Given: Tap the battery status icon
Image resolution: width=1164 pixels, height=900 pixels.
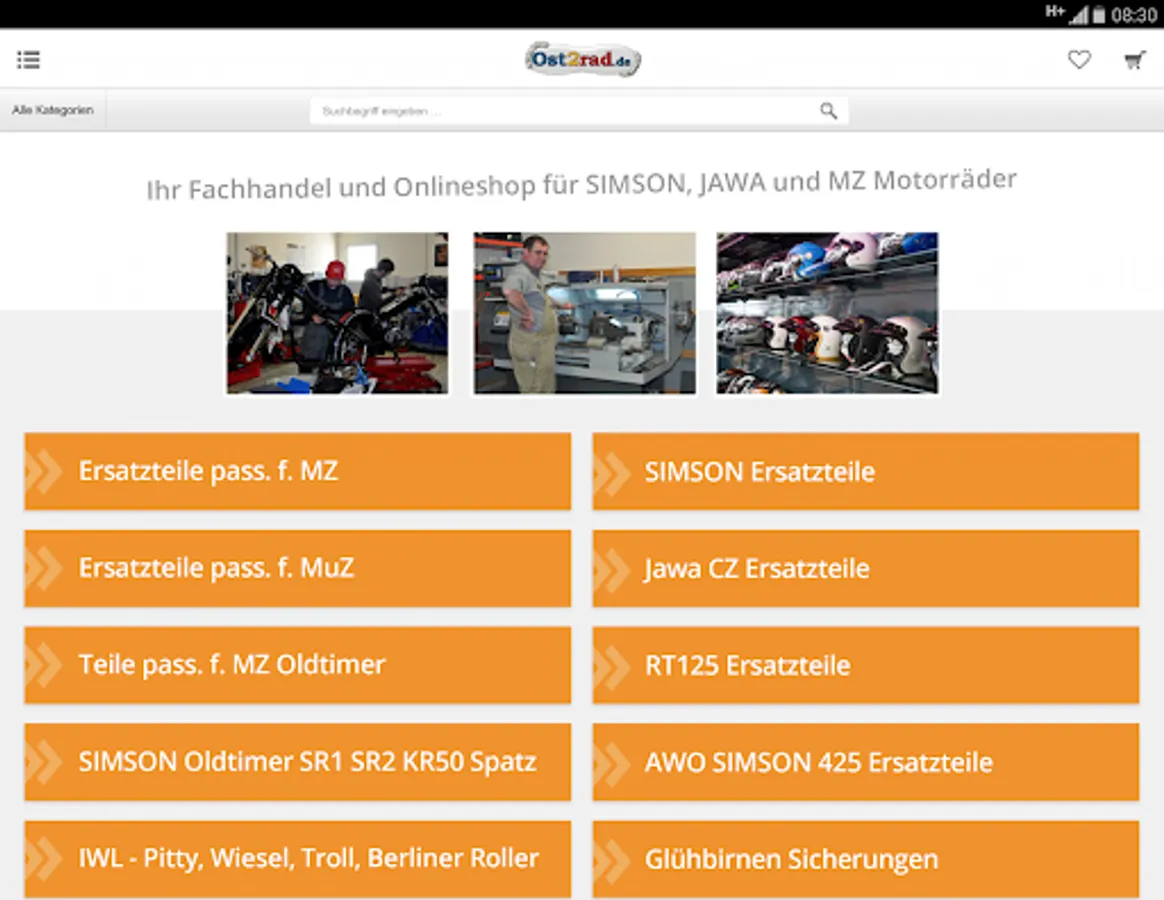Looking at the screenshot, I should click(x=1099, y=15).
